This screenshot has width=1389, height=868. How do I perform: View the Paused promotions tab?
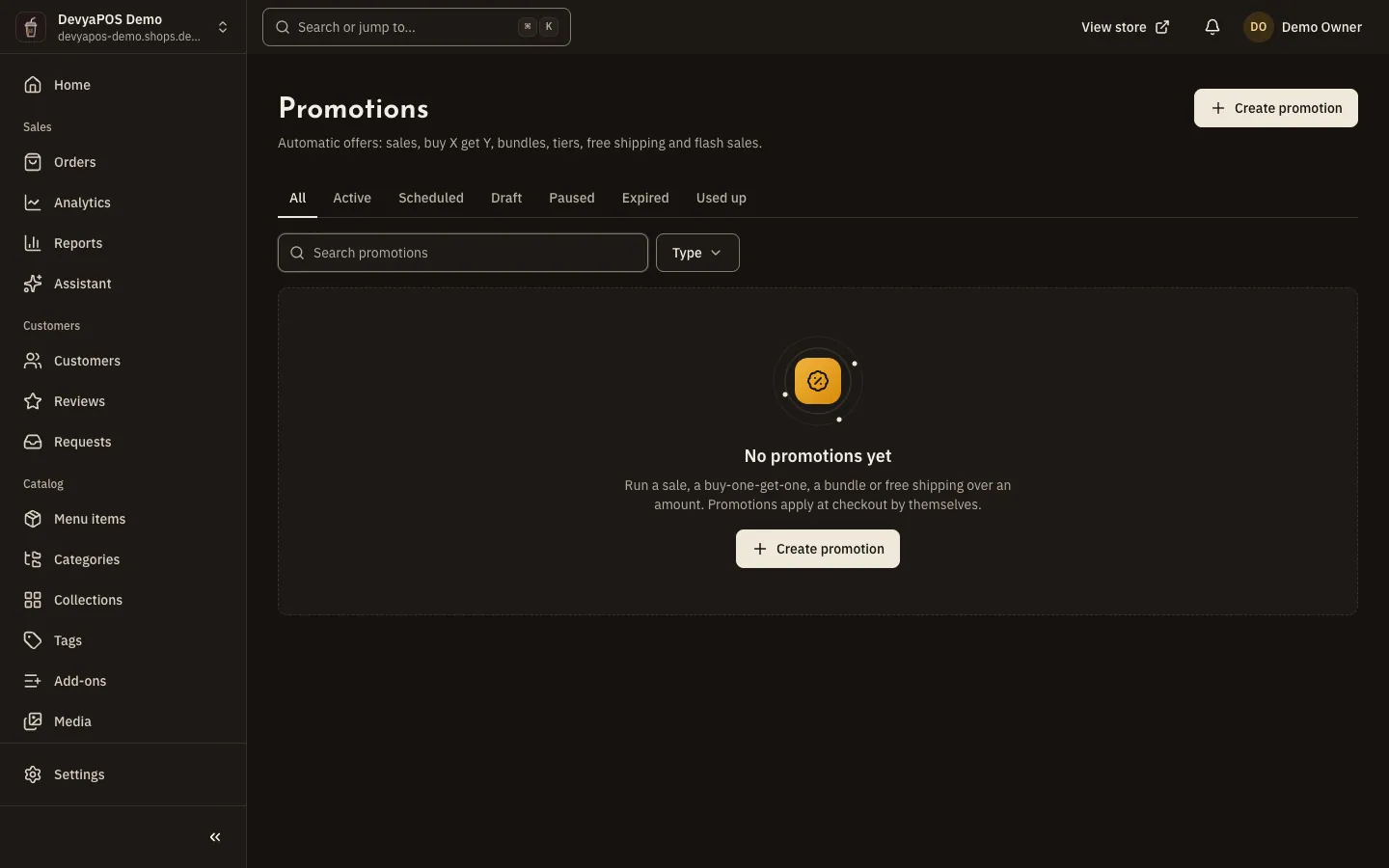point(572,198)
